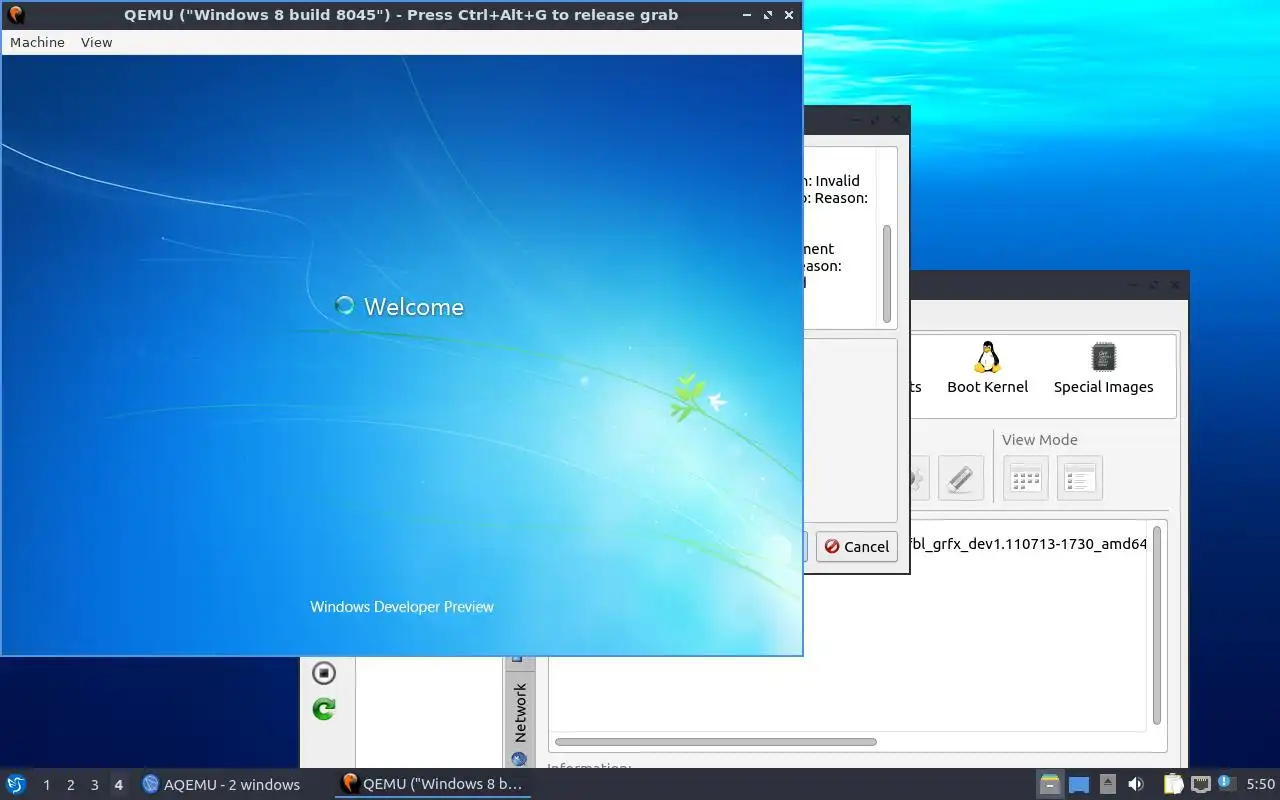Select the Special Images chip icon
The height and width of the screenshot is (800, 1280).
[x=1103, y=367]
